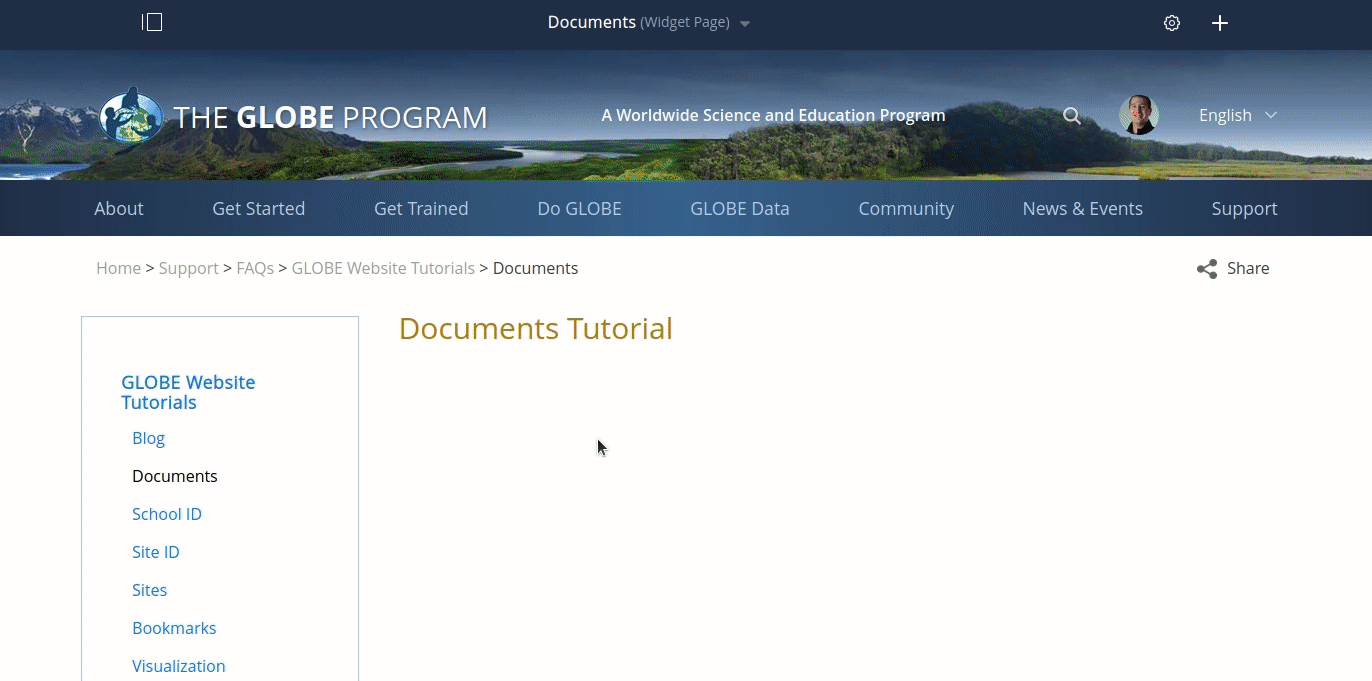1372x681 pixels.
Task: Open the Get Trained menu
Action: 421,209
